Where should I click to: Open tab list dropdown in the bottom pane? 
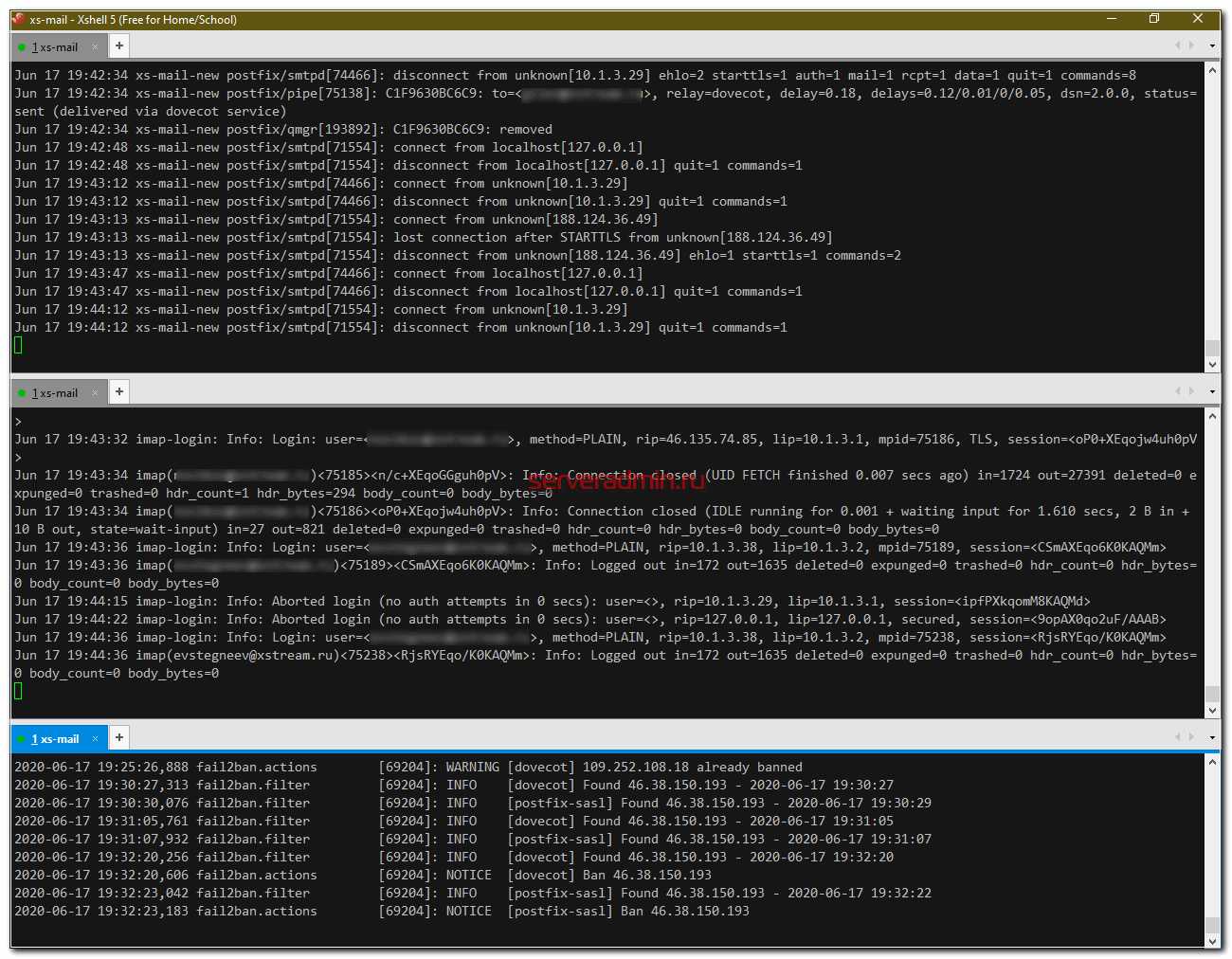click(1212, 737)
